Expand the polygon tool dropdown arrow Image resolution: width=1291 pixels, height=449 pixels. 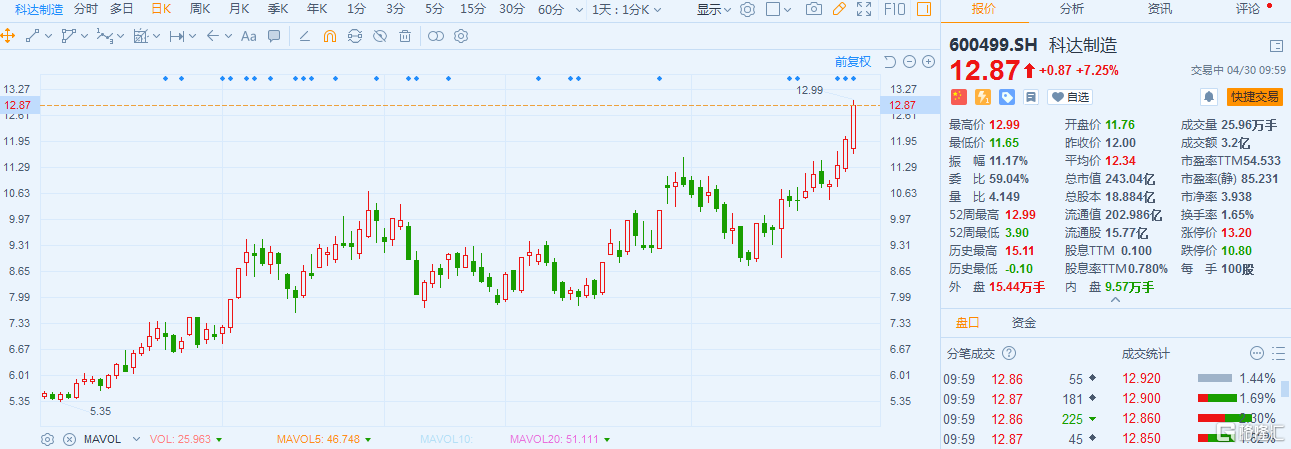84,37
